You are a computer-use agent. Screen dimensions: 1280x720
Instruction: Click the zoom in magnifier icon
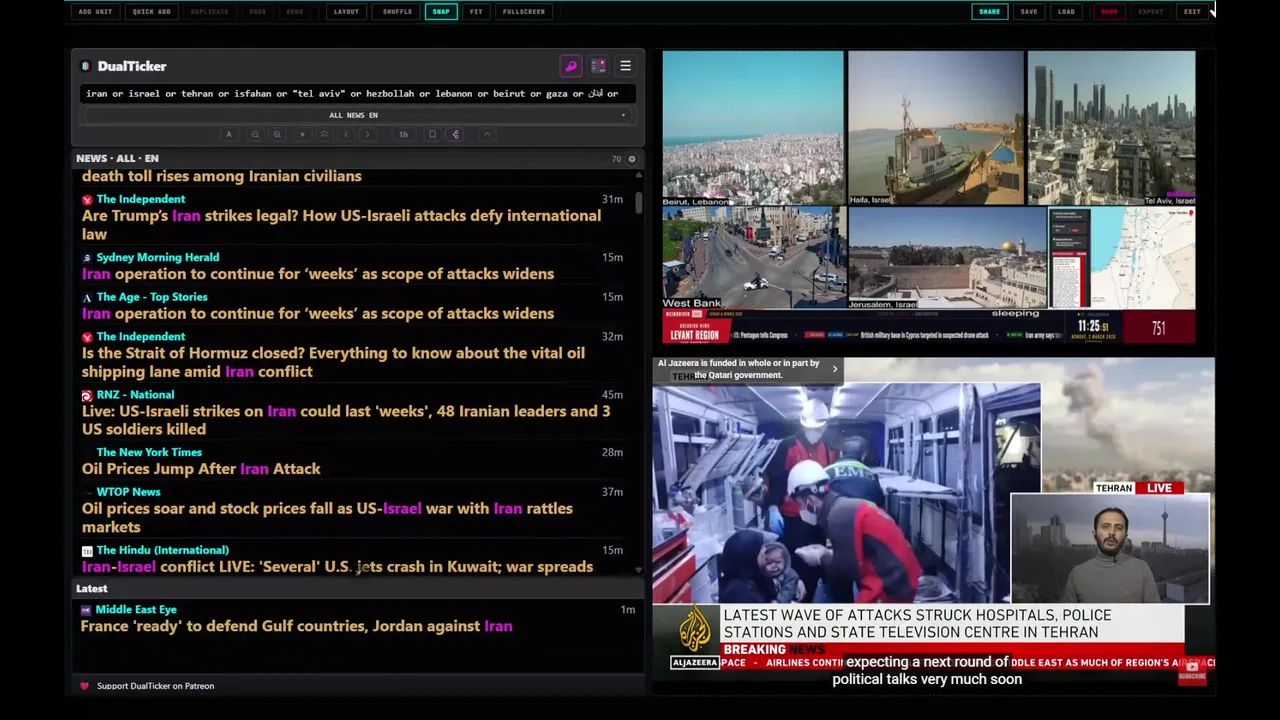pyautogui.click(x=277, y=134)
